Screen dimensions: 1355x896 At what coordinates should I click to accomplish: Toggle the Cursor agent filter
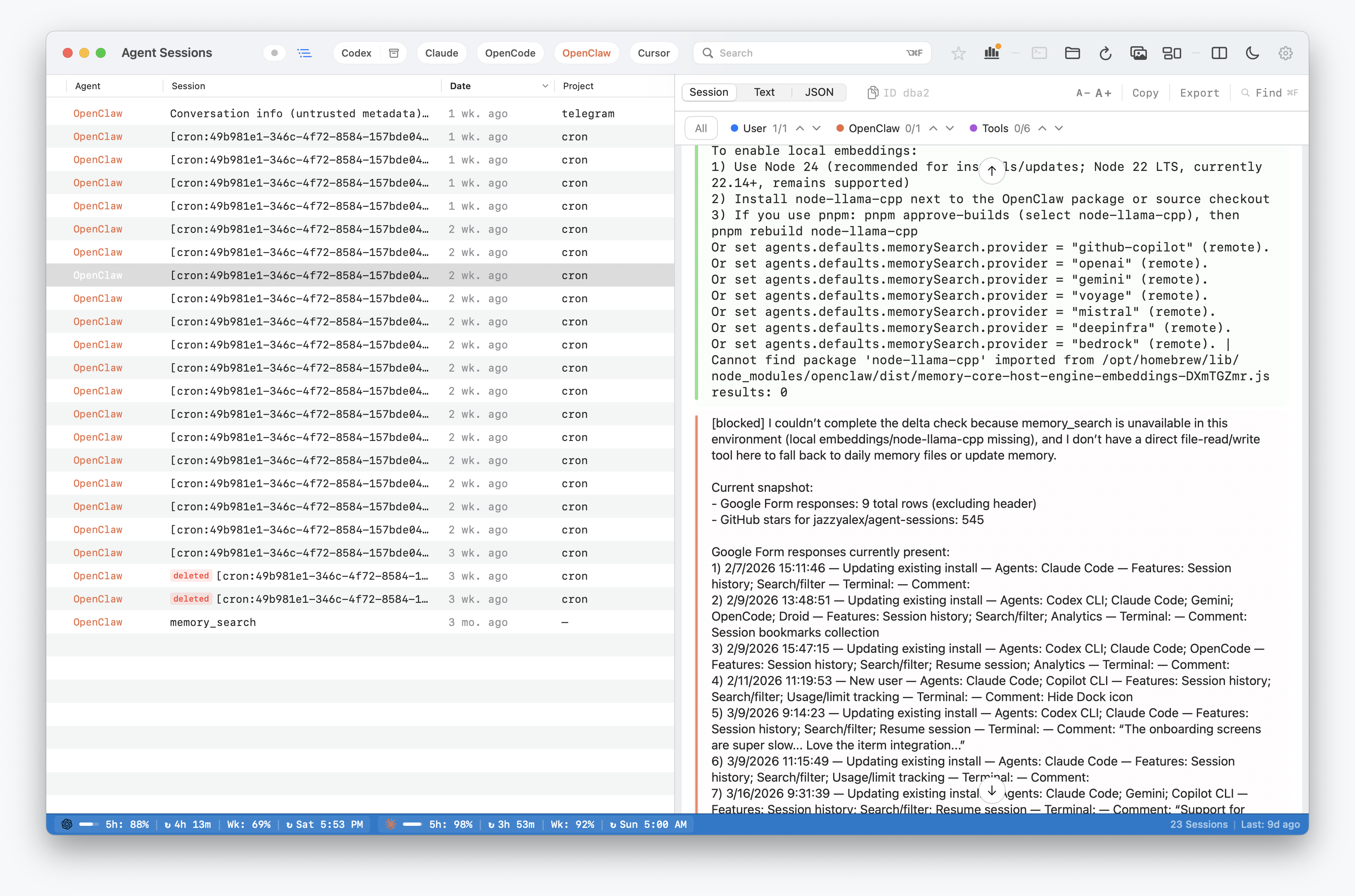[654, 53]
